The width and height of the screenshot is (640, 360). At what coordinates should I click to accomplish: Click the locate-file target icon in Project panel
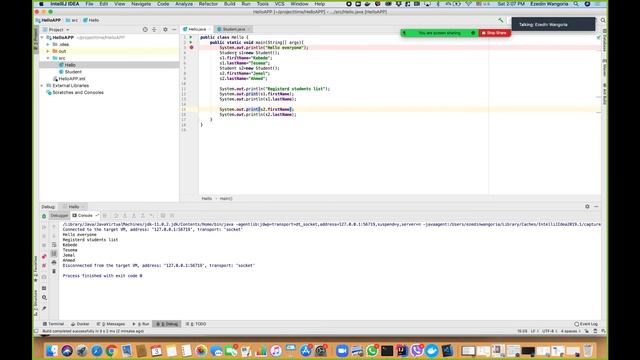pyautogui.click(x=145, y=29)
